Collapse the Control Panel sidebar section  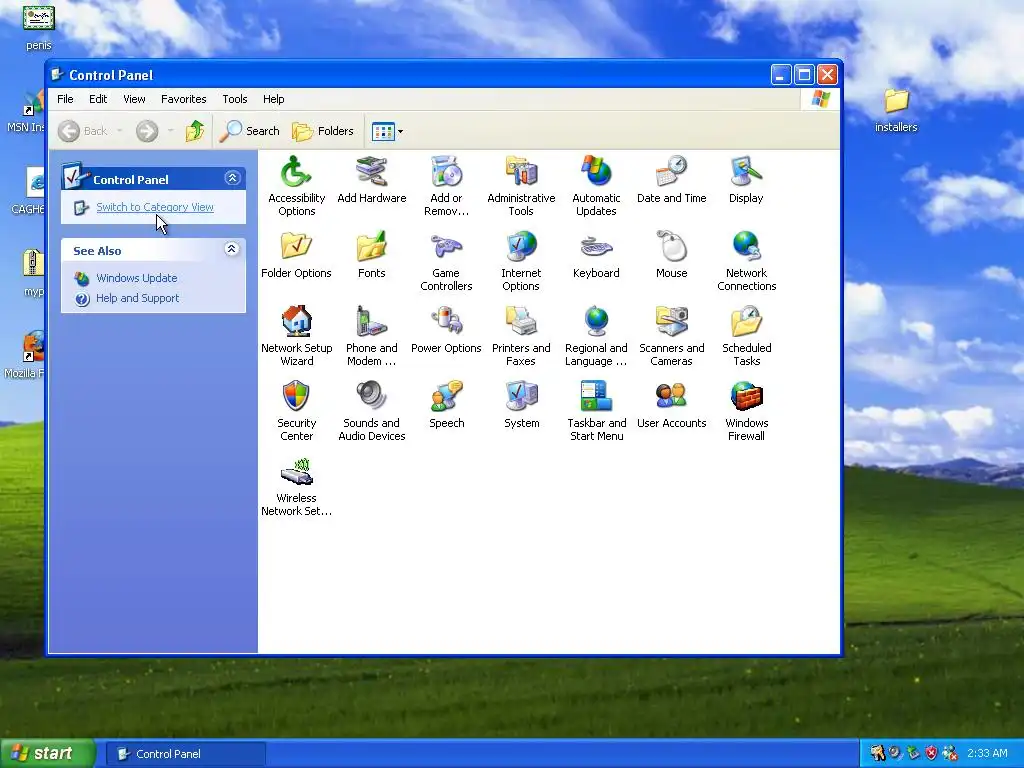pyautogui.click(x=232, y=178)
